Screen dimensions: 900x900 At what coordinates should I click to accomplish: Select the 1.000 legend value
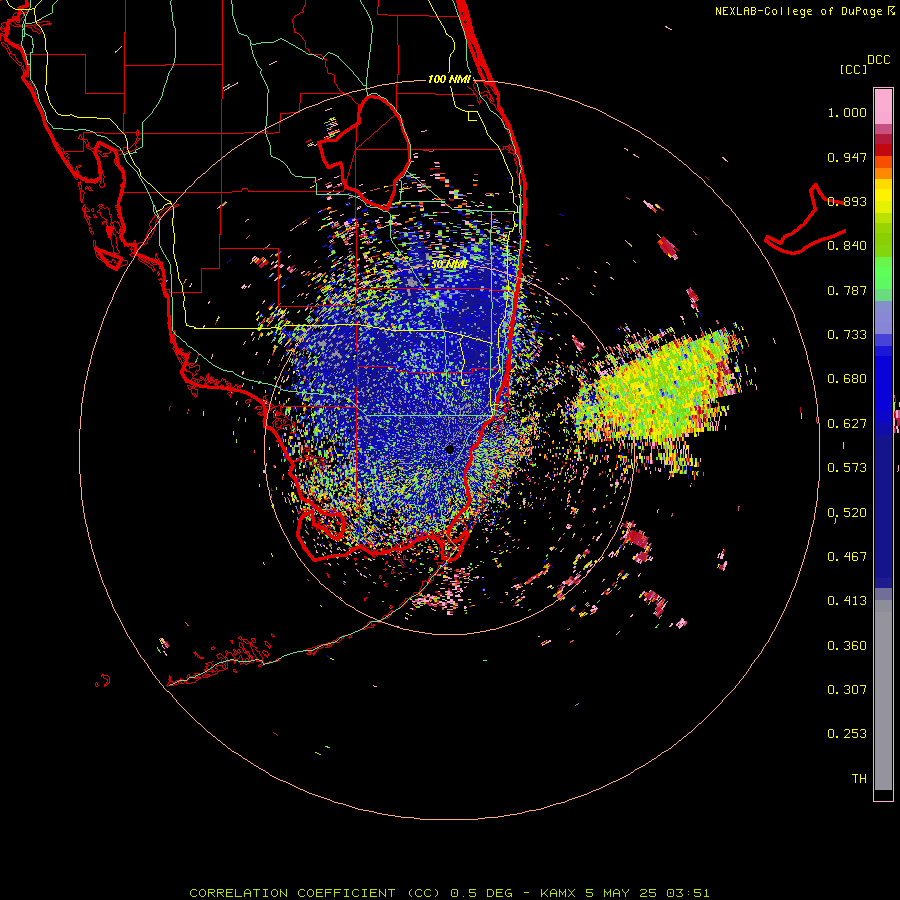(x=847, y=112)
